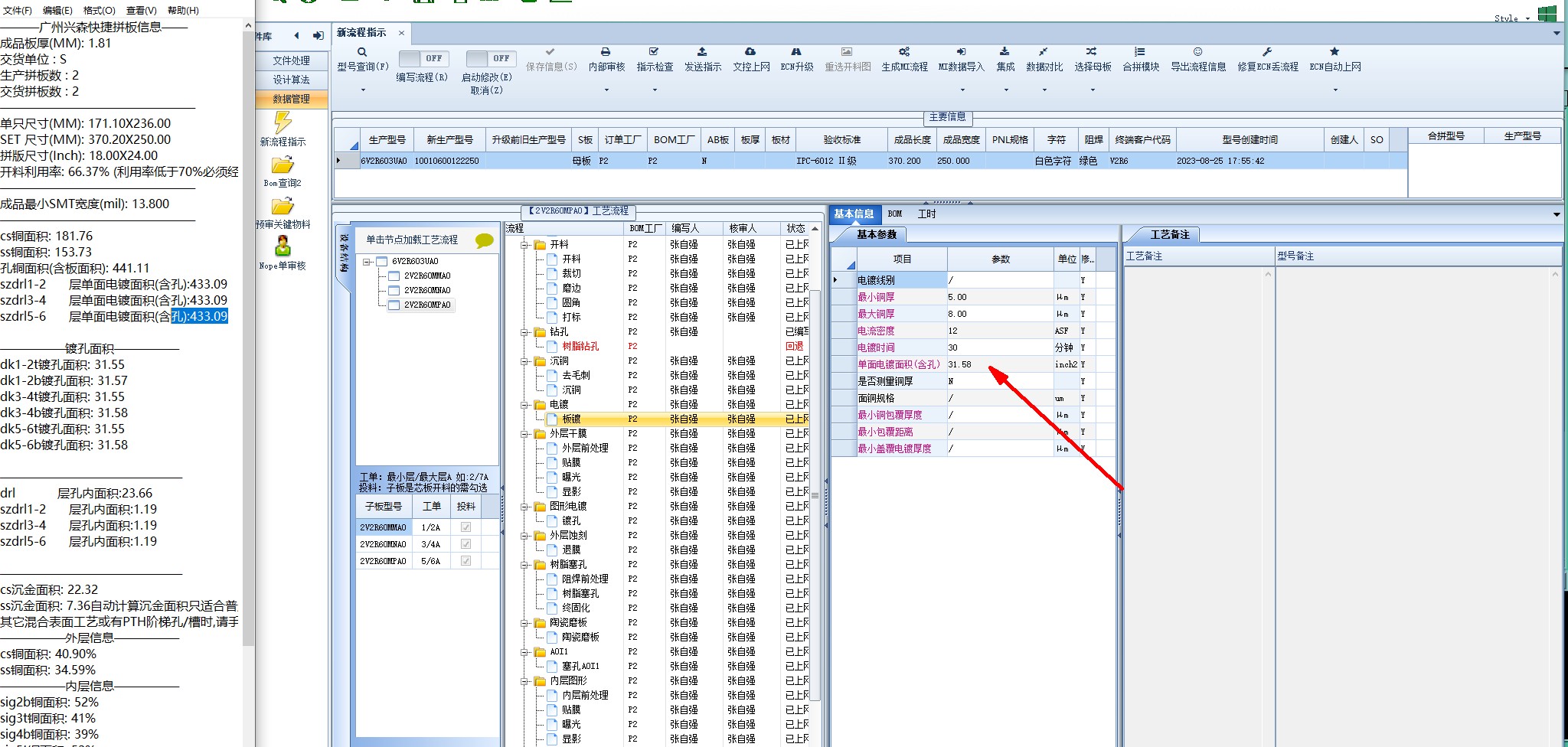This screenshot has width=1568, height=747.
Task: Click the 型号查询(F) search icon
Action: coord(362,52)
